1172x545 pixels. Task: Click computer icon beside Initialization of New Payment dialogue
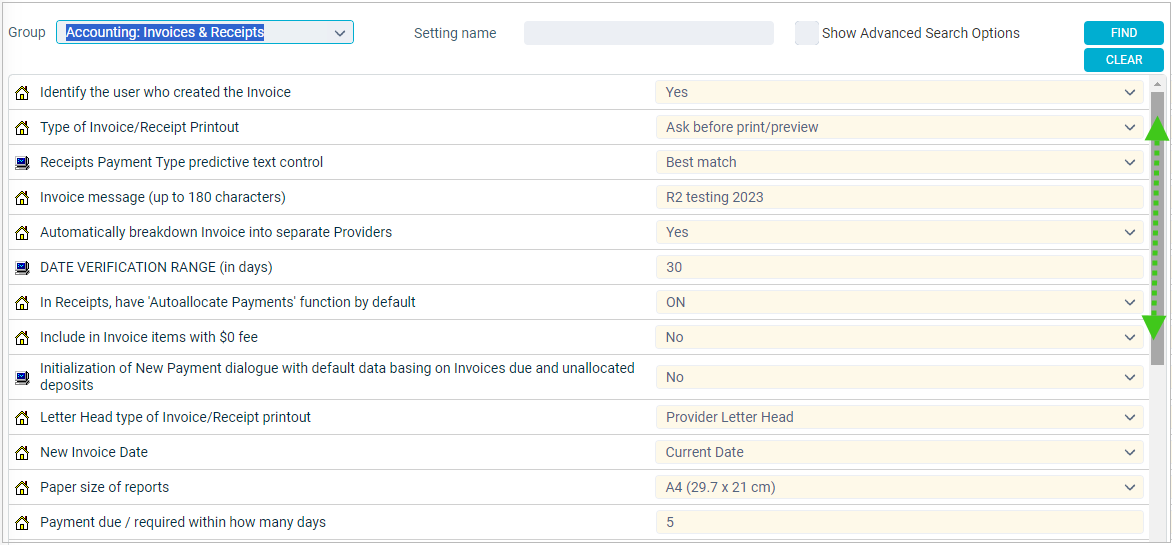click(x=22, y=377)
